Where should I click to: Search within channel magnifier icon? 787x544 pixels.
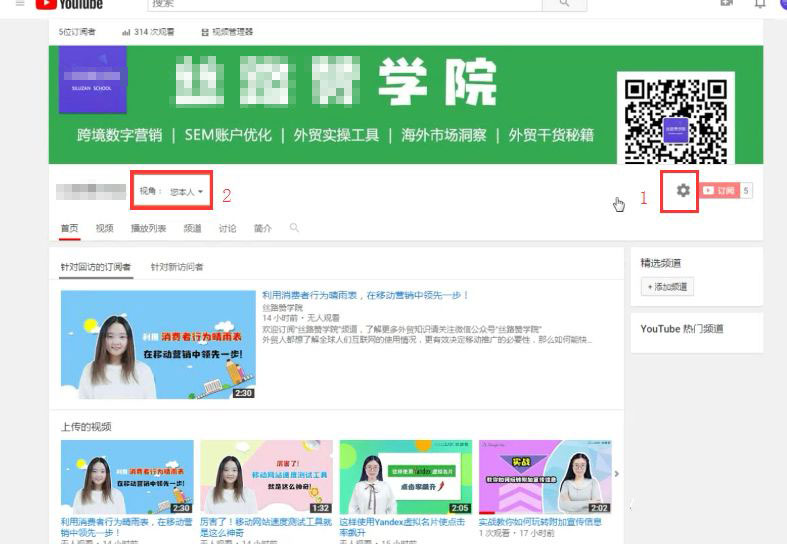click(x=294, y=228)
